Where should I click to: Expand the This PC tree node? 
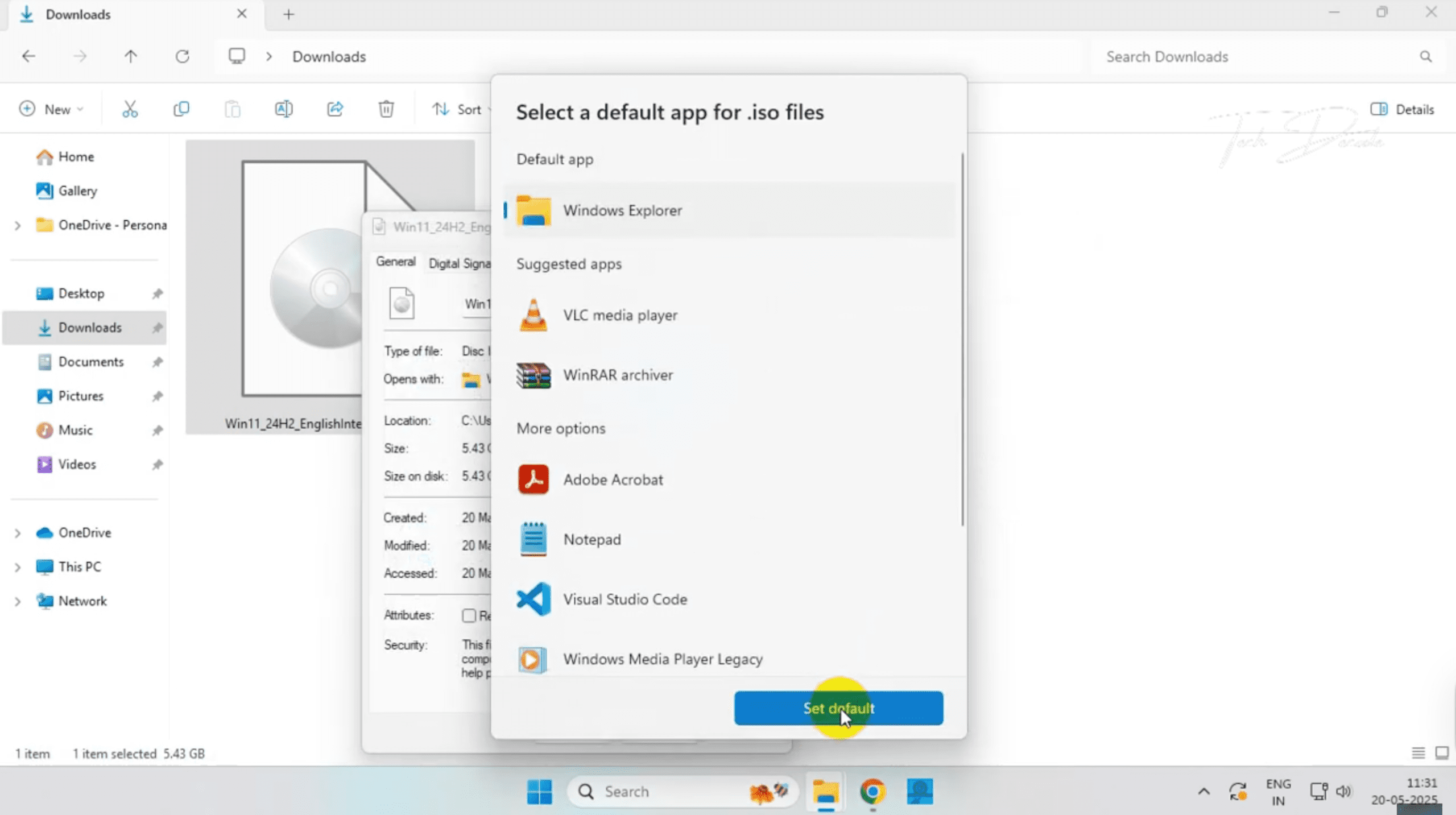pyautogui.click(x=18, y=567)
